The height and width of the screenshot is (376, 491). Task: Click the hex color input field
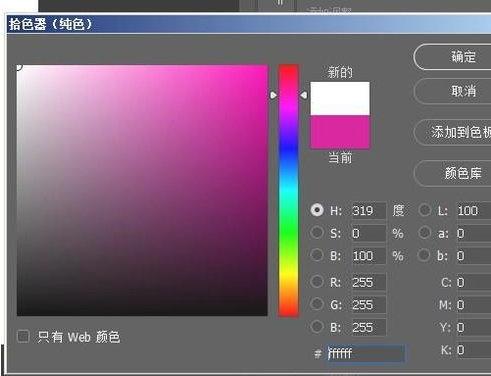click(366, 353)
